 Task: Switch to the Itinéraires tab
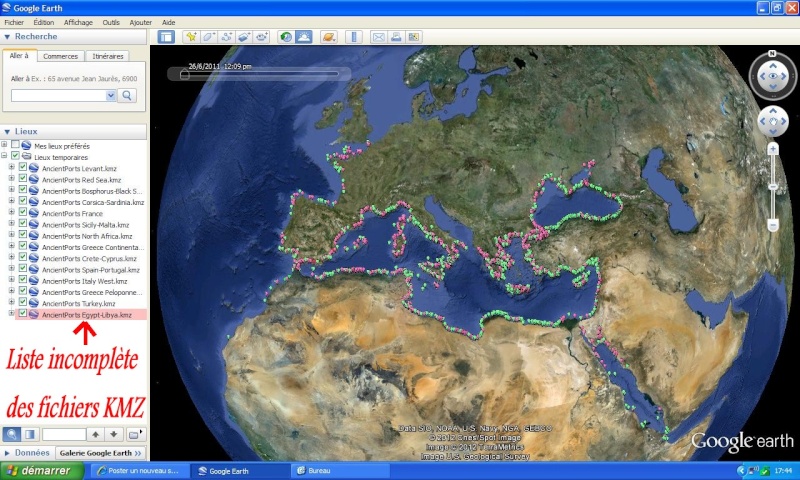coord(108,56)
